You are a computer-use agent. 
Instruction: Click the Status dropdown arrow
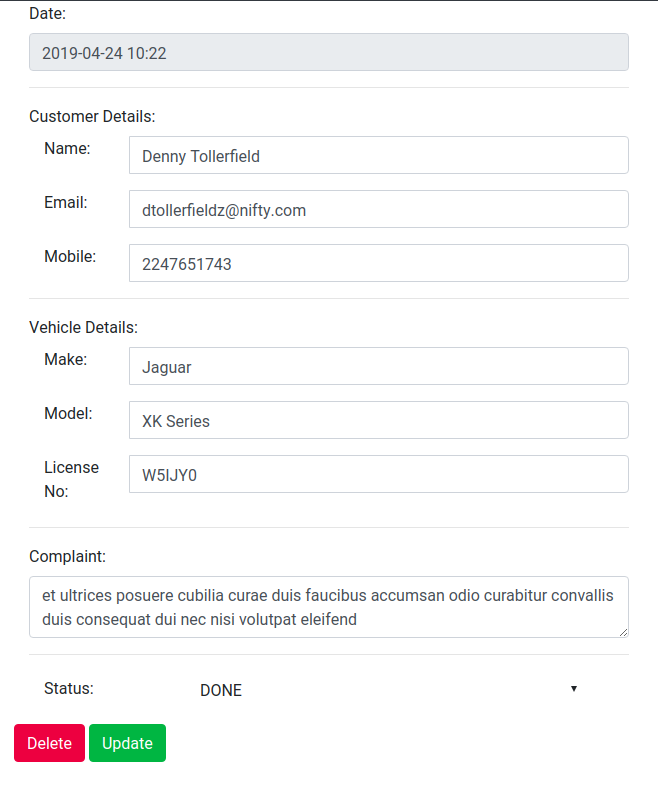click(x=574, y=689)
